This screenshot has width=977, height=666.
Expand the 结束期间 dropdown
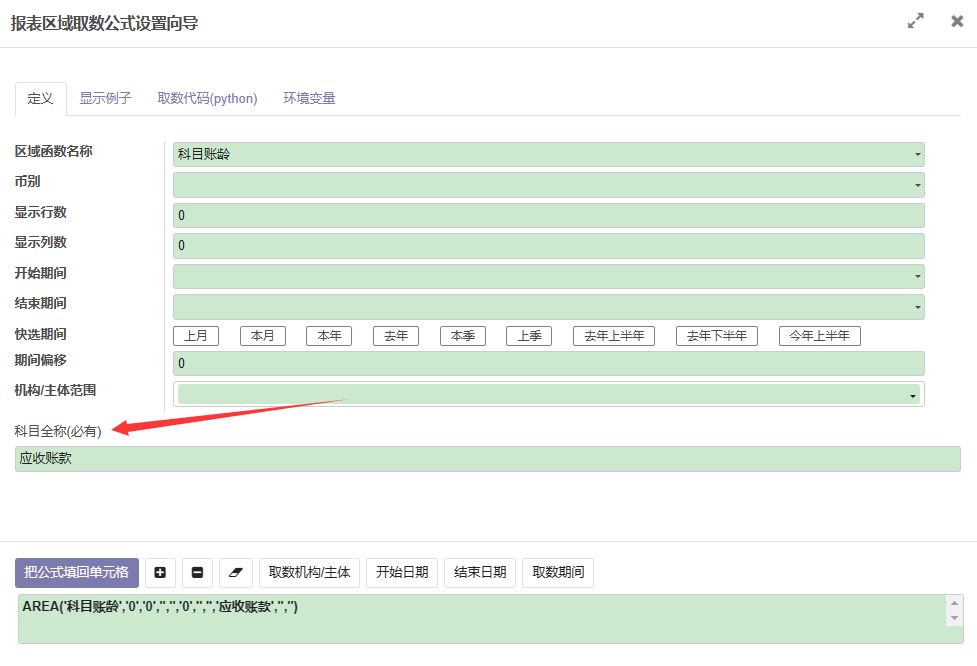[x=548, y=307]
